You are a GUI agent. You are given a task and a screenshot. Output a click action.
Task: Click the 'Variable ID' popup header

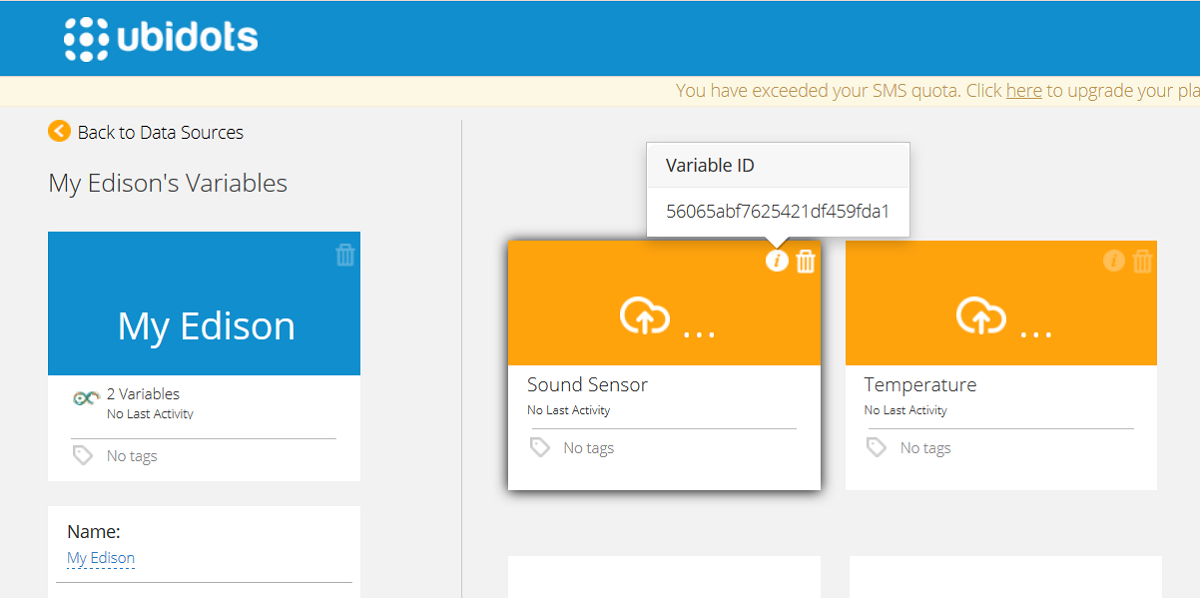pos(778,165)
